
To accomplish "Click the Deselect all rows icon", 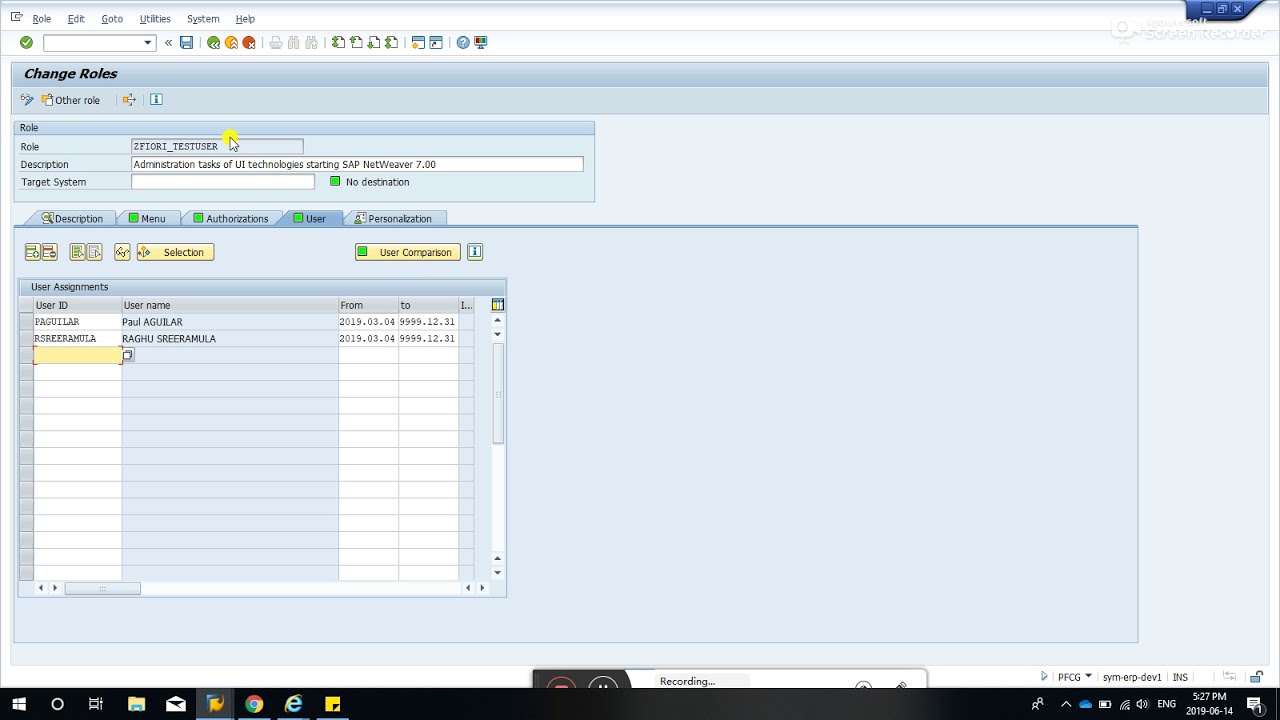I will click(x=94, y=252).
